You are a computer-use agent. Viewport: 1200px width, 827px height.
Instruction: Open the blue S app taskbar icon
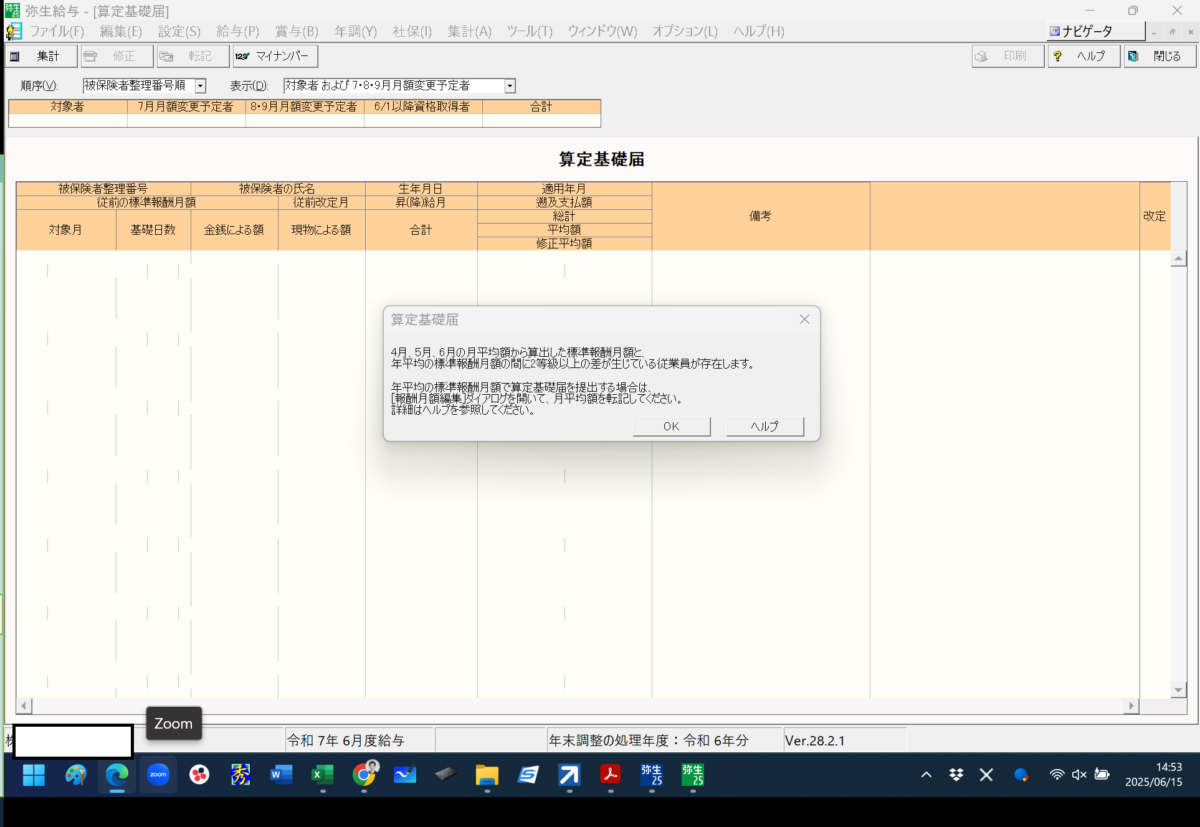click(x=528, y=775)
